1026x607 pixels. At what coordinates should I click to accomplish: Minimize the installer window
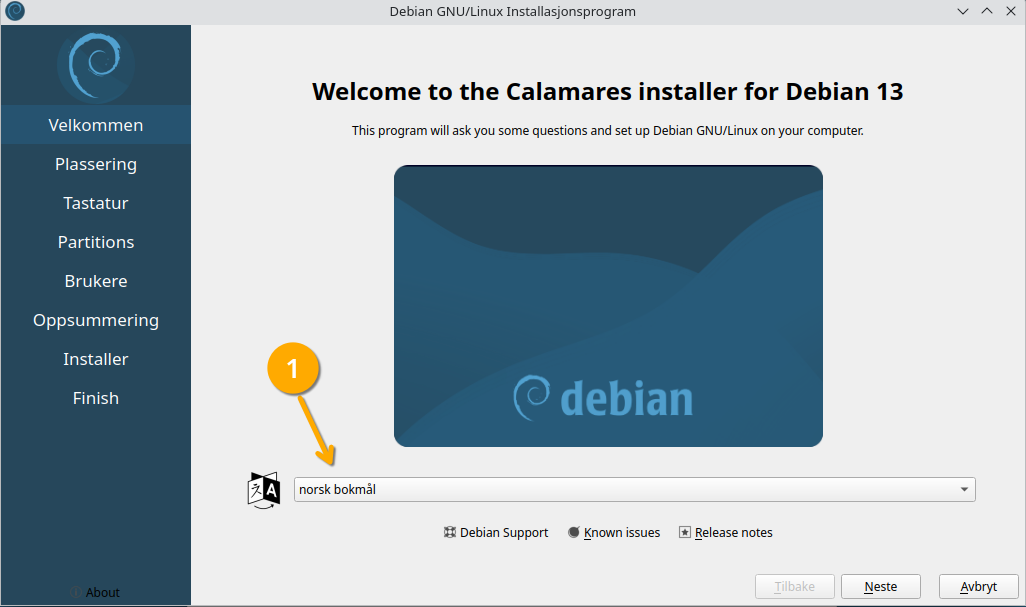click(x=963, y=11)
